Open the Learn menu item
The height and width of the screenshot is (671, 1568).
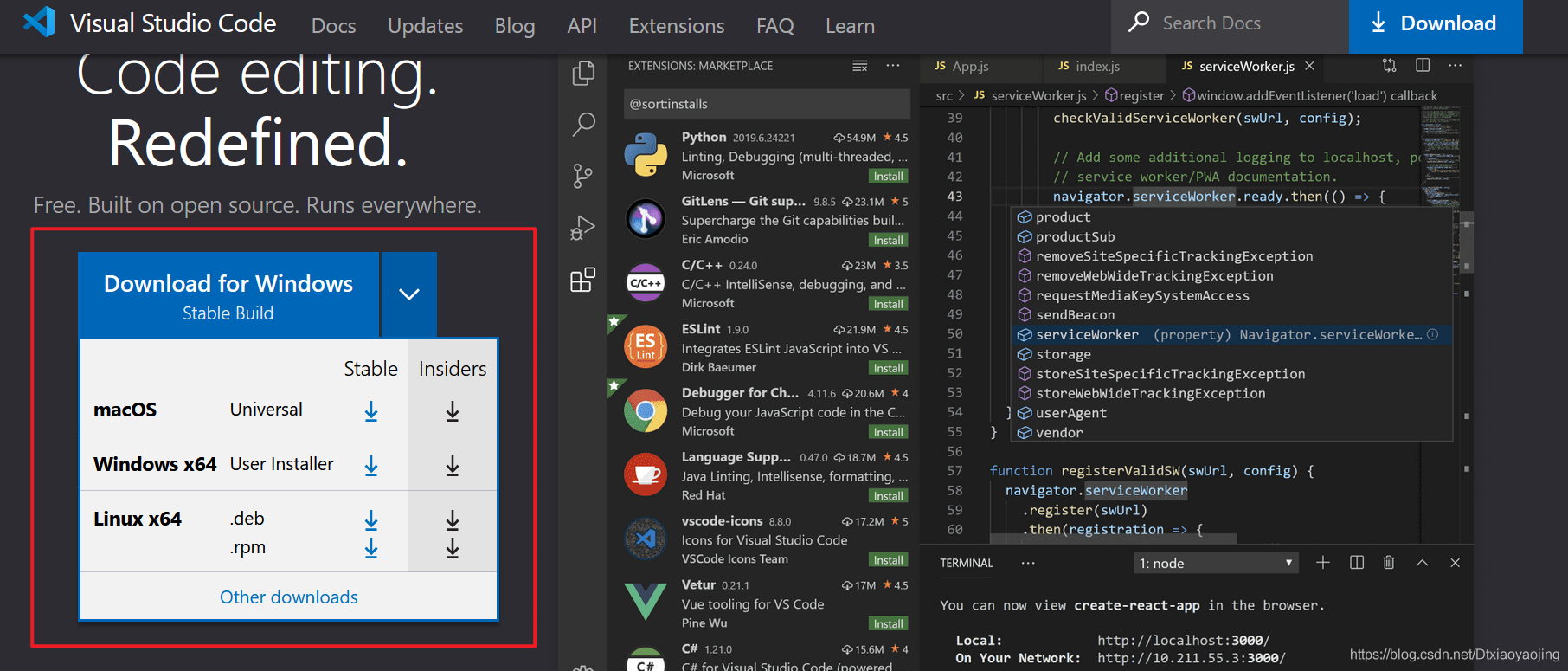tap(850, 26)
